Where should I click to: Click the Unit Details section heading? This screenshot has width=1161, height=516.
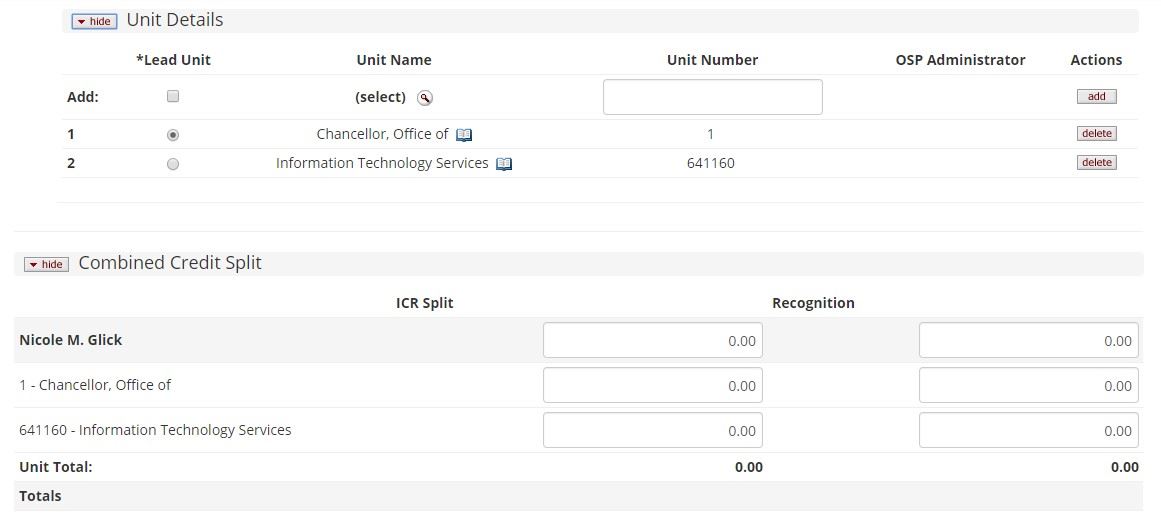[175, 20]
